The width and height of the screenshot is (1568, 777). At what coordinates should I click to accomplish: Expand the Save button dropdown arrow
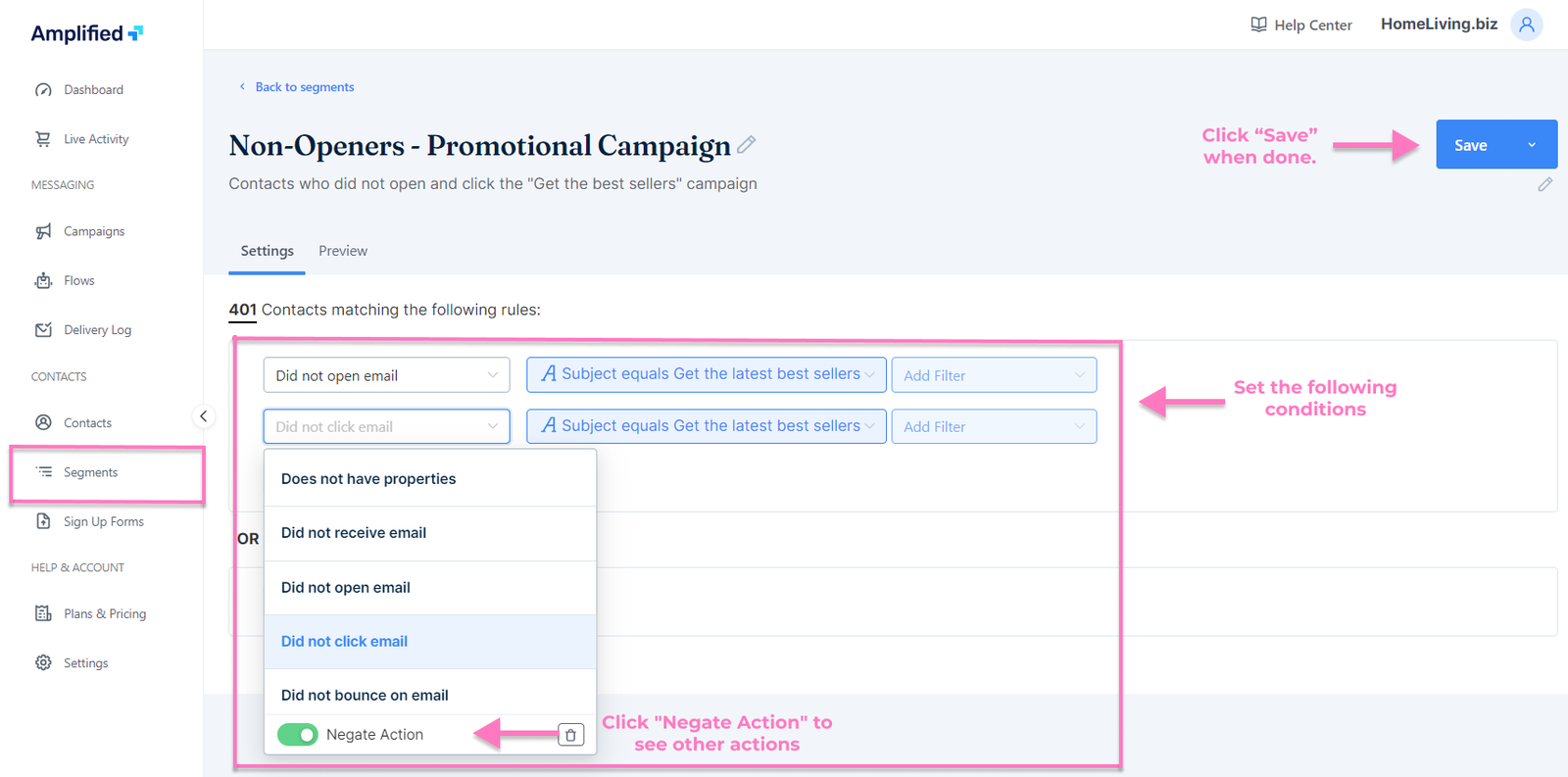1532,145
